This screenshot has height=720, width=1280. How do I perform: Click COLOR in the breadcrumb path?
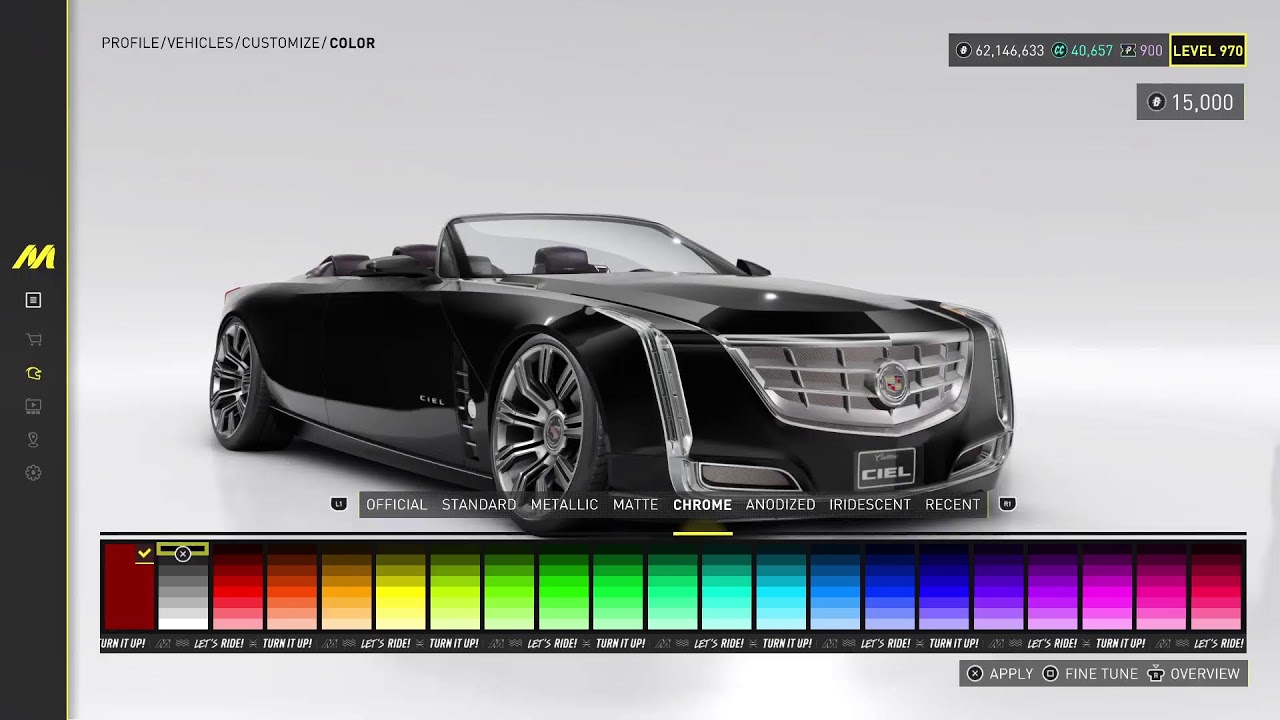[x=352, y=43]
